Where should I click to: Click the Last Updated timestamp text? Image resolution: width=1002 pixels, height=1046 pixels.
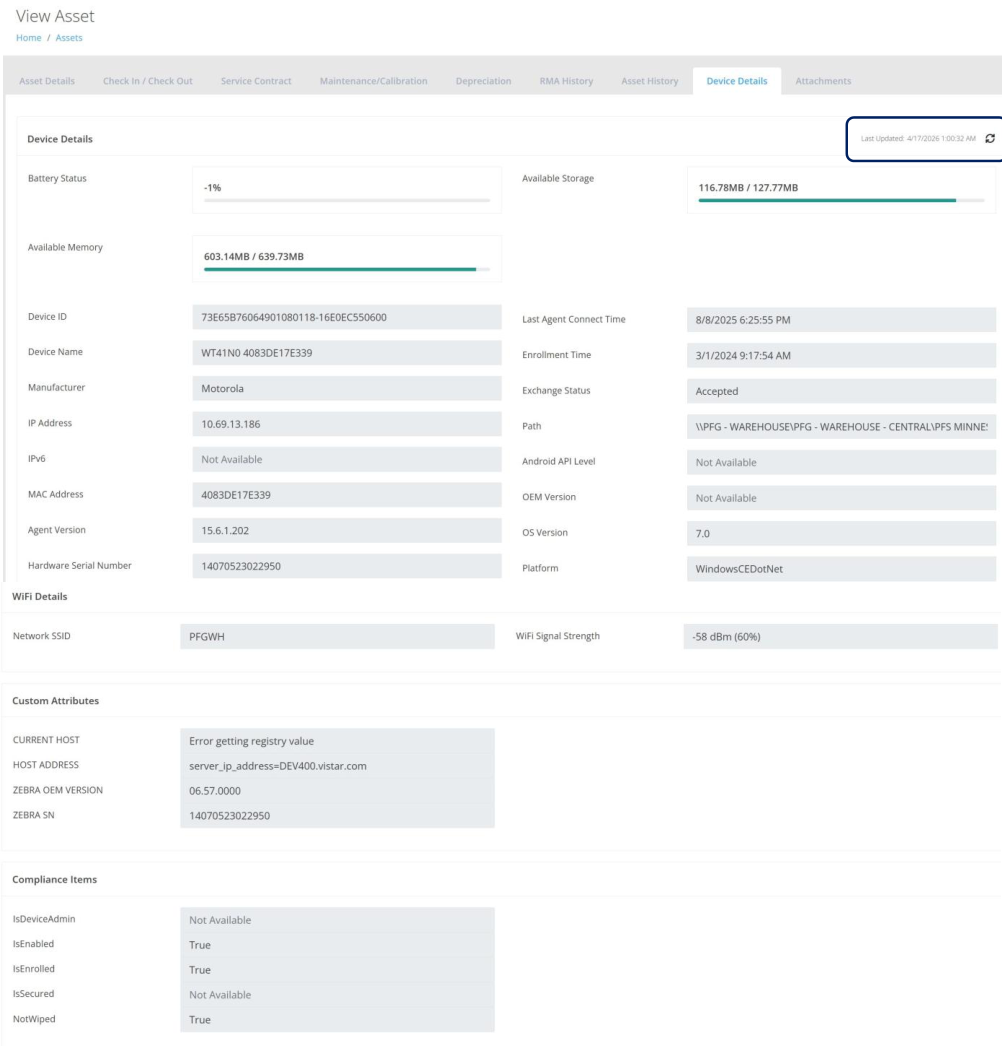click(x=918, y=139)
